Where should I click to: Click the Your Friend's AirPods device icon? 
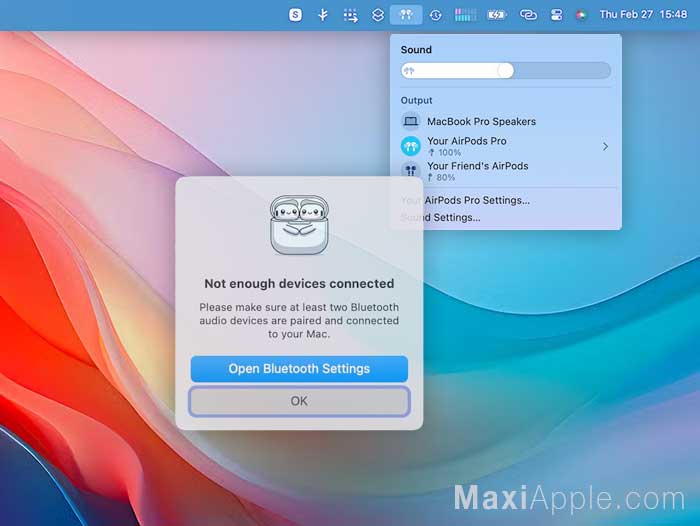pyautogui.click(x=411, y=170)
